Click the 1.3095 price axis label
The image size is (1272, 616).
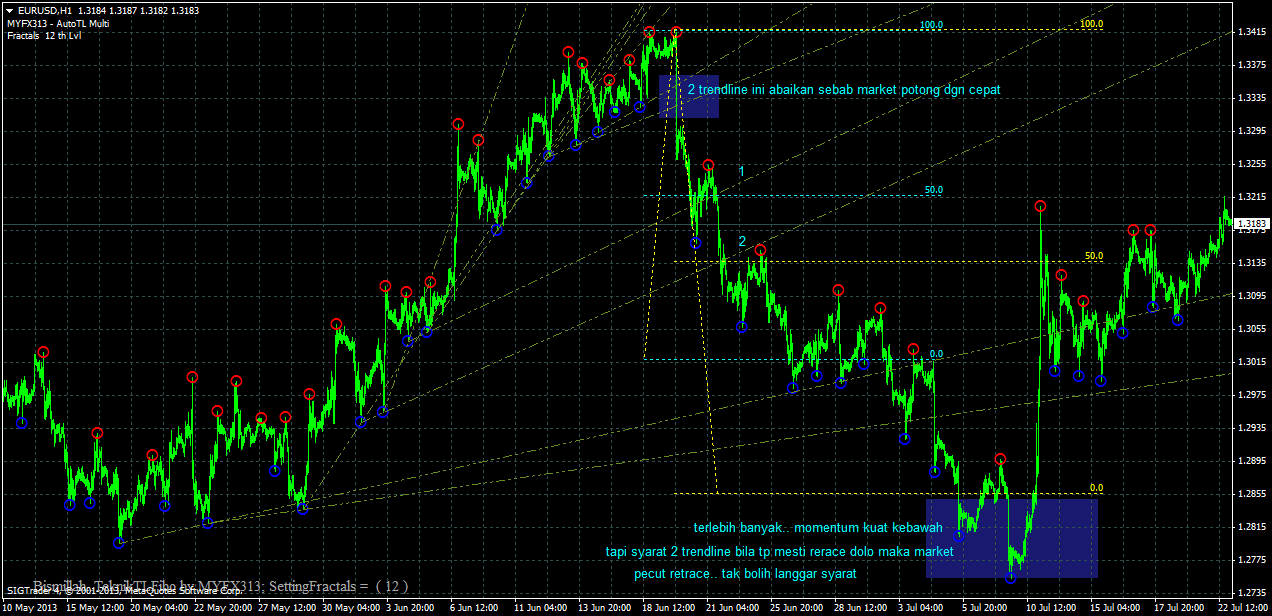coord(1253,296)
